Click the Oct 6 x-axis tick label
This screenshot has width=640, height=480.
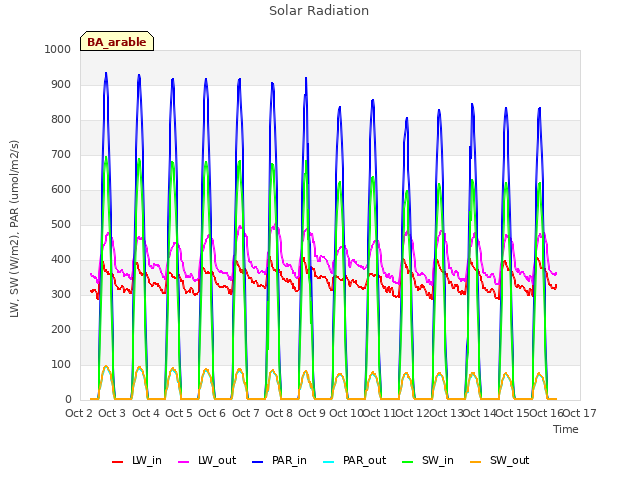(x=212, y=413)
